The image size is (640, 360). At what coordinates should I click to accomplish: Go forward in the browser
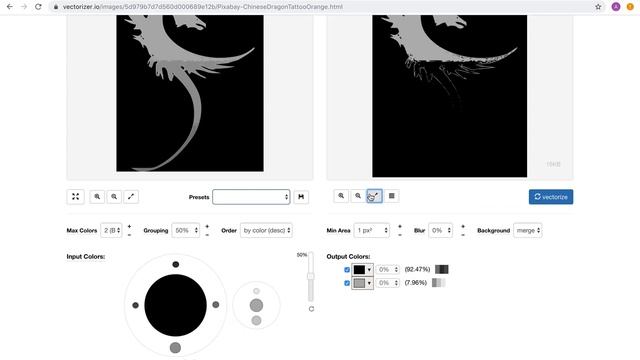coord(24,7)
